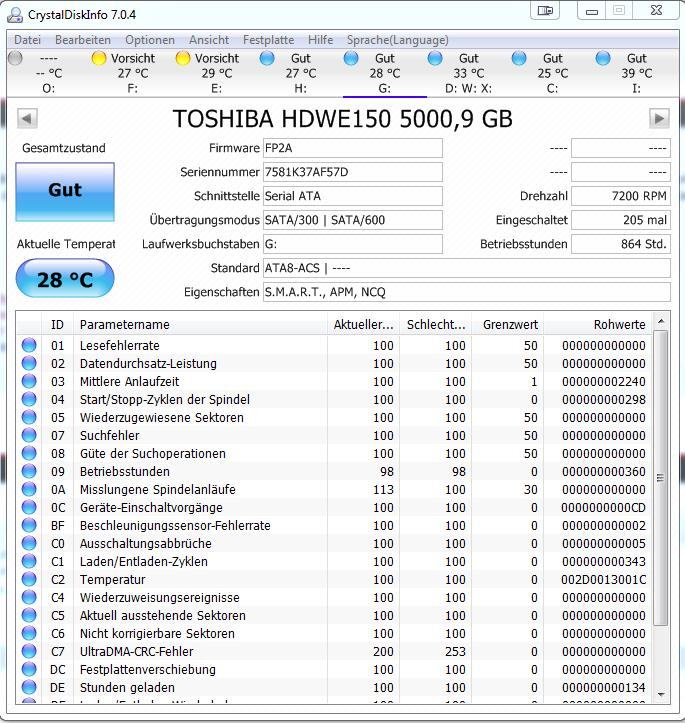Click status icon of Mittlere Anlaufzeit row

pyautogui.click(x=29, y=381)
